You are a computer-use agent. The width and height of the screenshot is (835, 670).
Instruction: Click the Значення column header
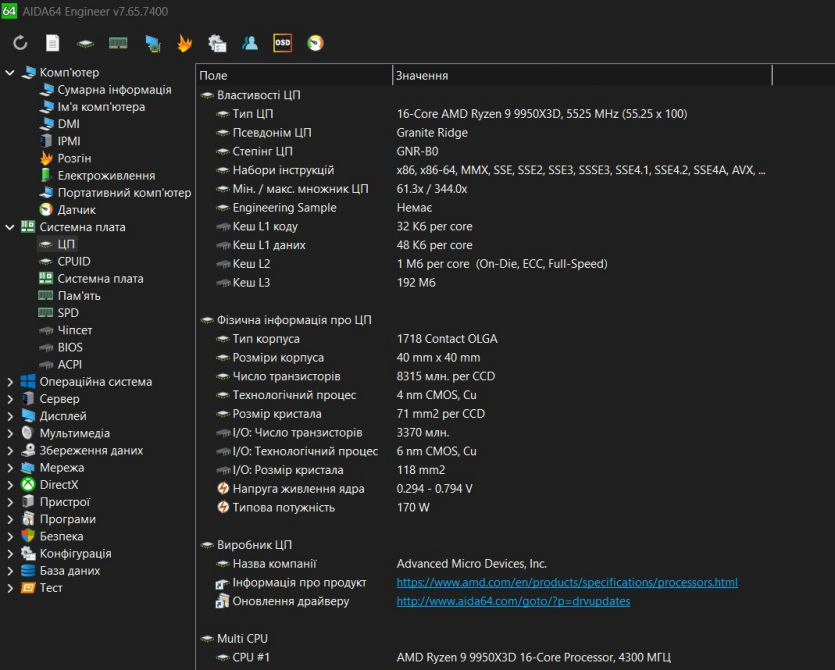click(580, 76)
